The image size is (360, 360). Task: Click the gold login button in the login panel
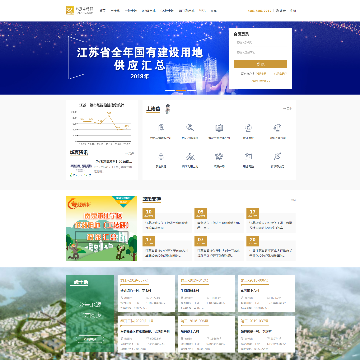pyautogui.click(x=260, y=64)
